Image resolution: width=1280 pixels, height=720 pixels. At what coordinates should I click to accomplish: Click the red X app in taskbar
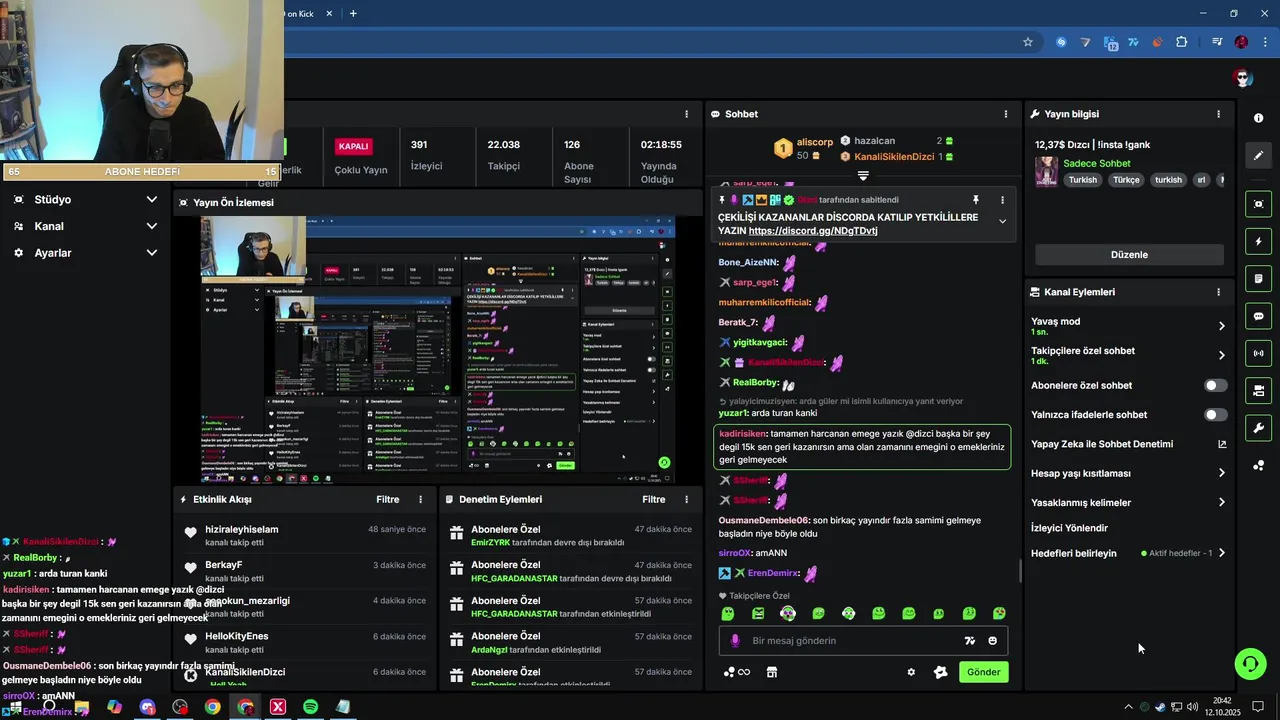coord(278,707)
